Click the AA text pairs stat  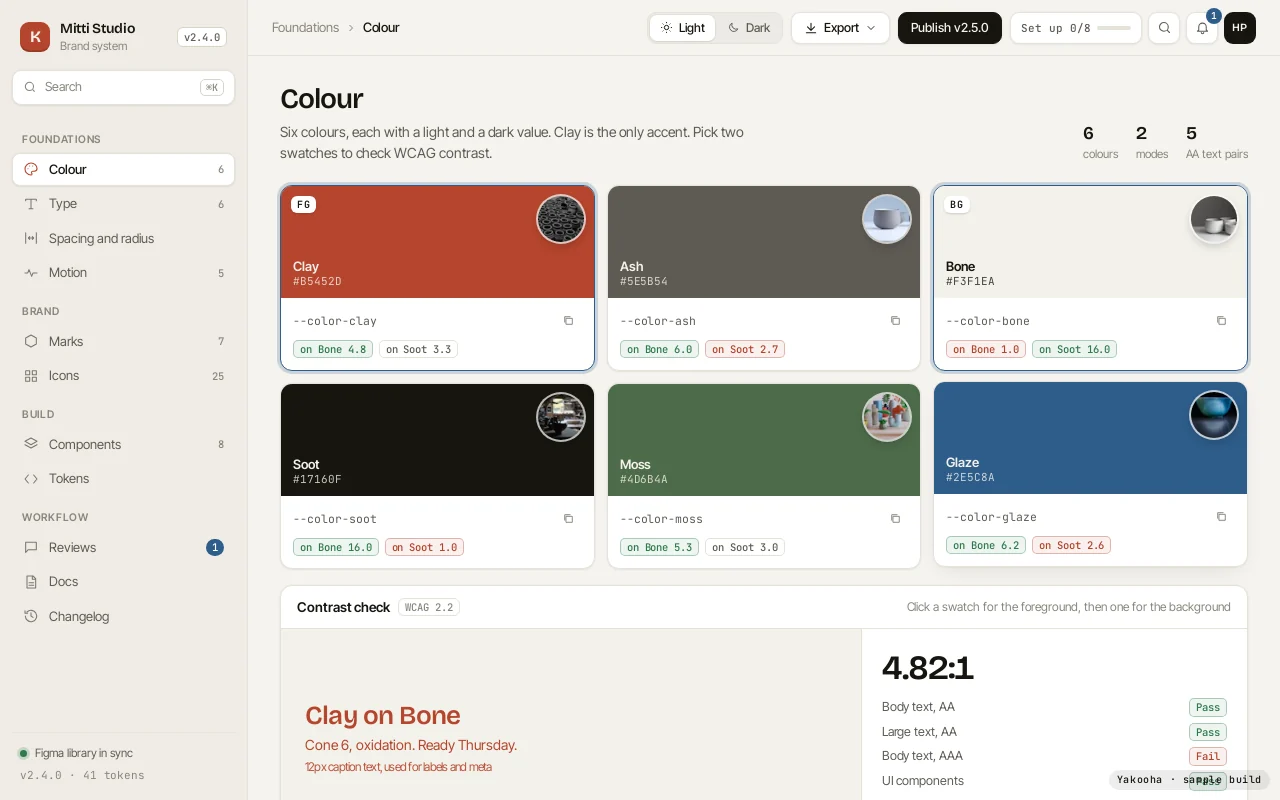(x=1217, y=142)
